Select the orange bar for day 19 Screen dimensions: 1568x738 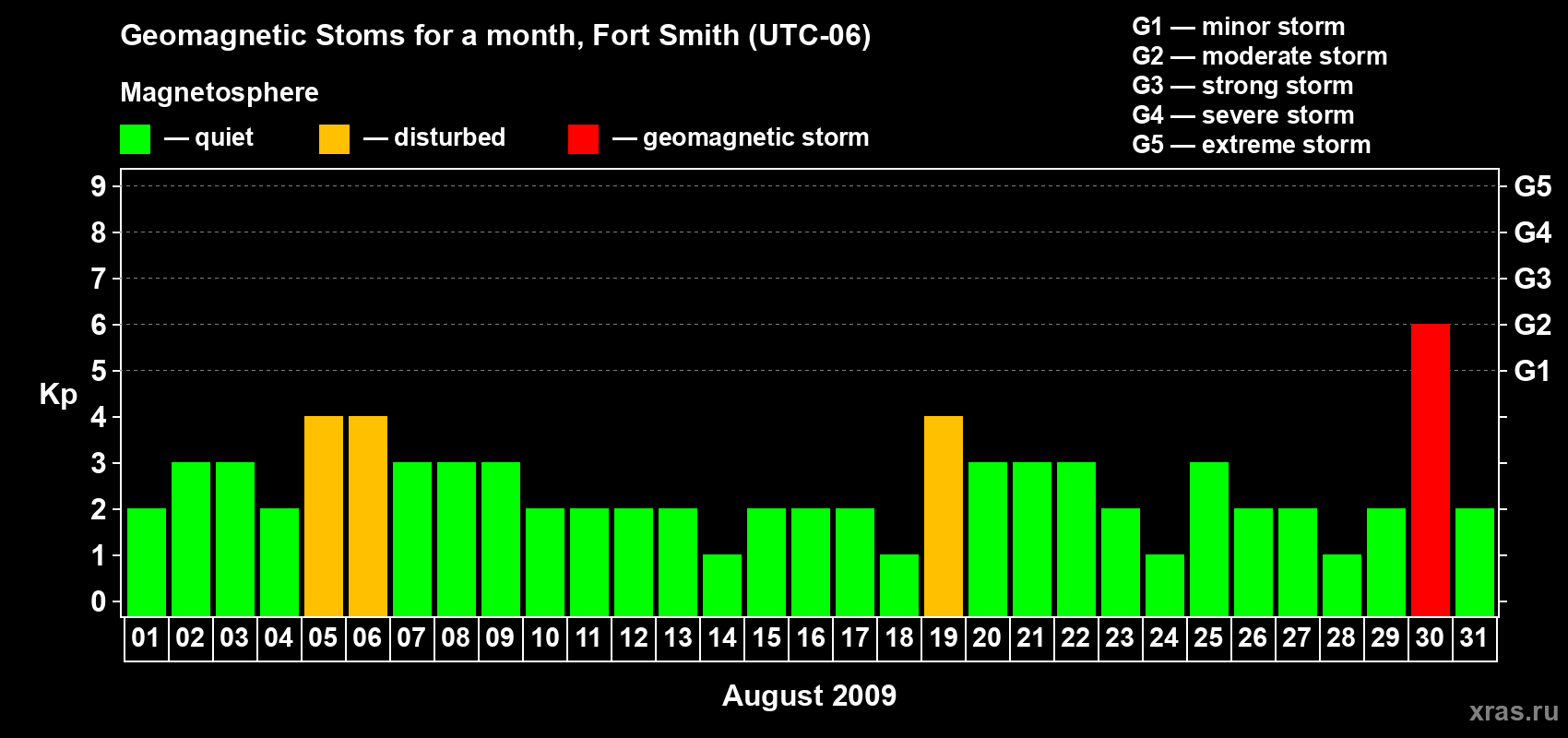[943, 517]
